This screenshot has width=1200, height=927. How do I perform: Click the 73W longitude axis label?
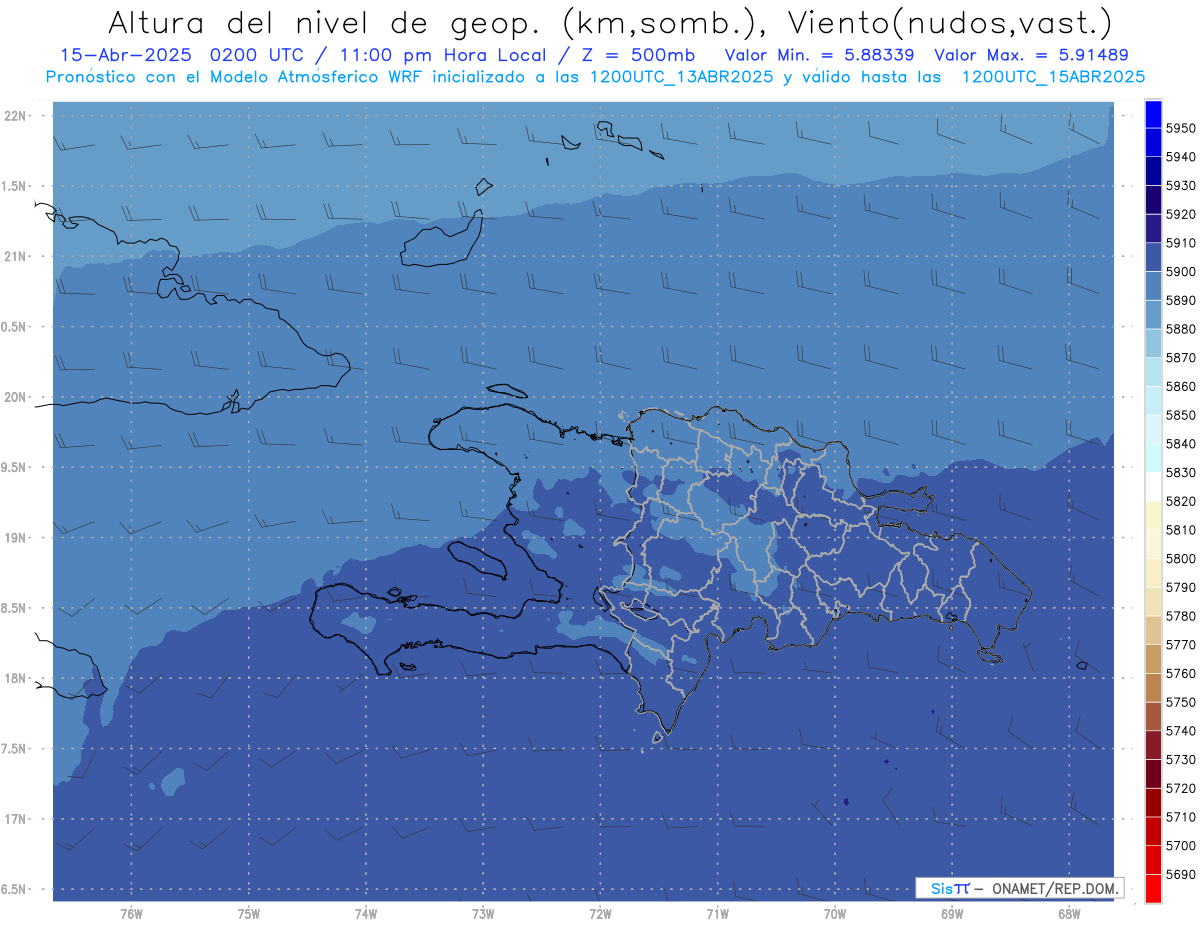click(483, 914)
